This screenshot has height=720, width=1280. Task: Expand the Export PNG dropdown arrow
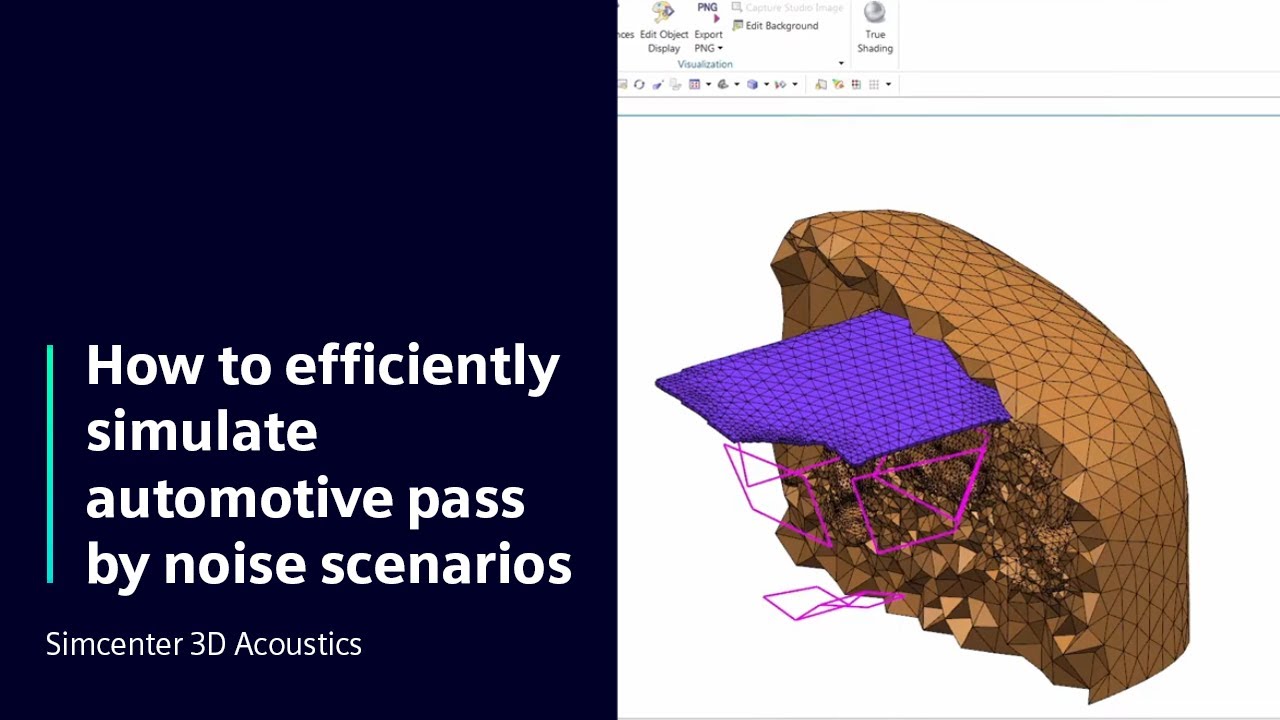click(720, 48)
